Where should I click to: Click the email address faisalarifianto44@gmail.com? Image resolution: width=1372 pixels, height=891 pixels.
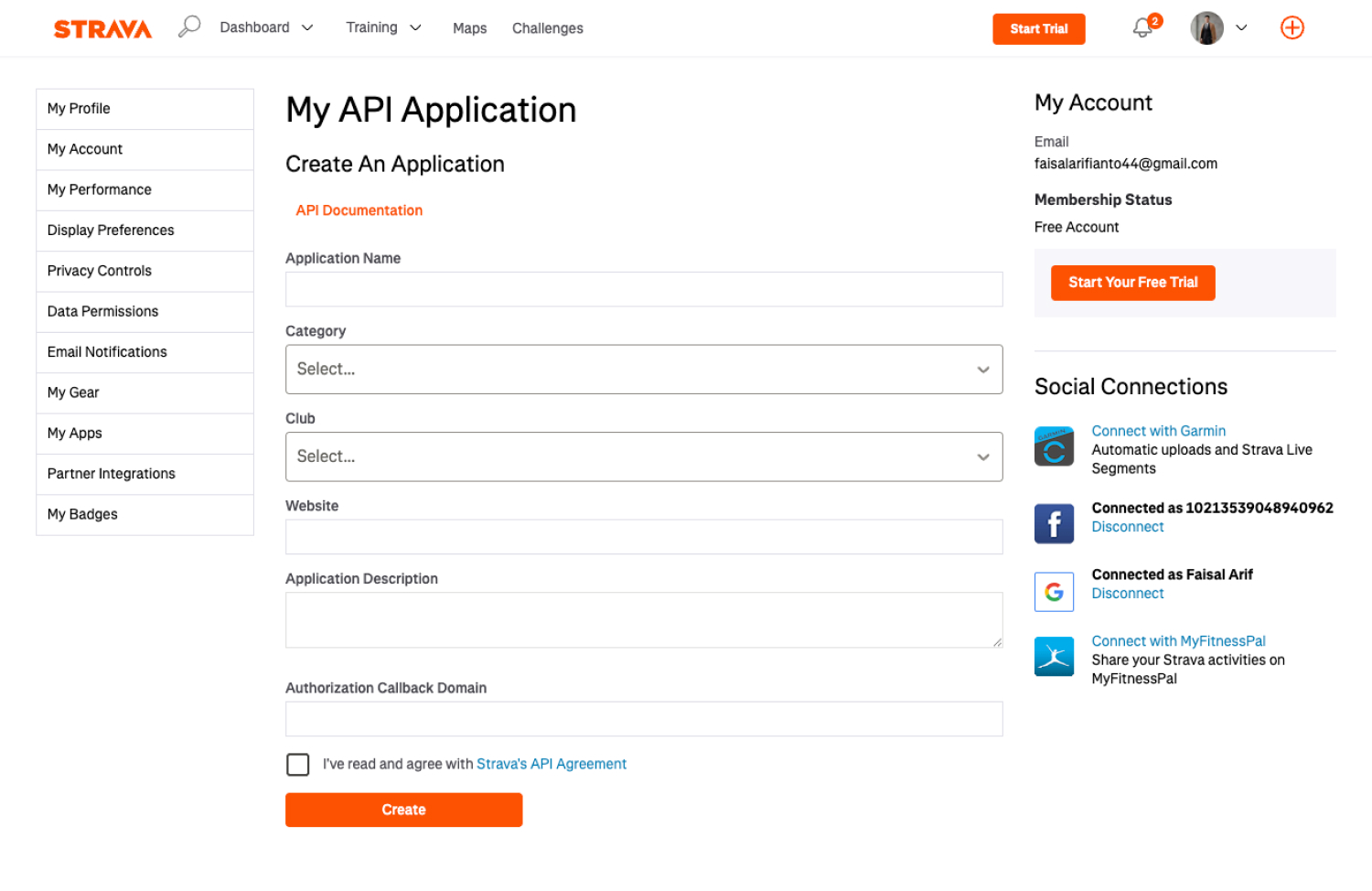click(1126, 164)
